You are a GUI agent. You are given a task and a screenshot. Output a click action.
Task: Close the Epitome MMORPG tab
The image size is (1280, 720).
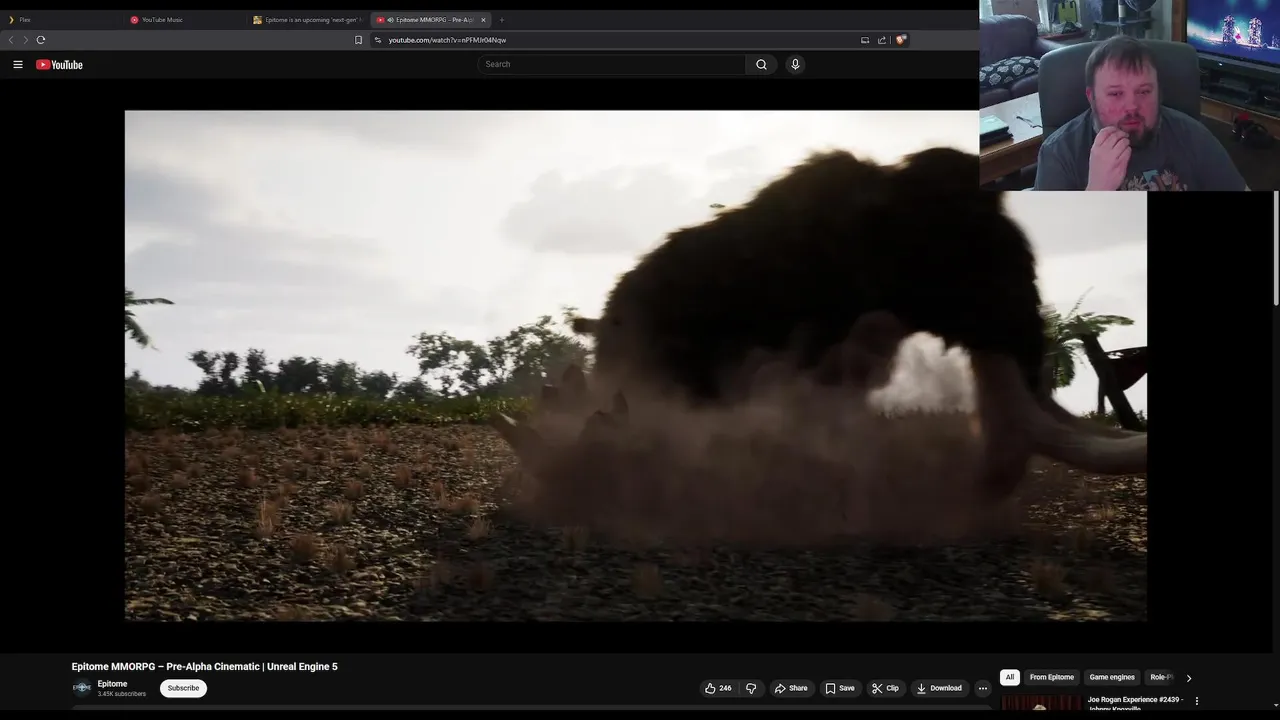pyautogui.click(x=483, y=19)
